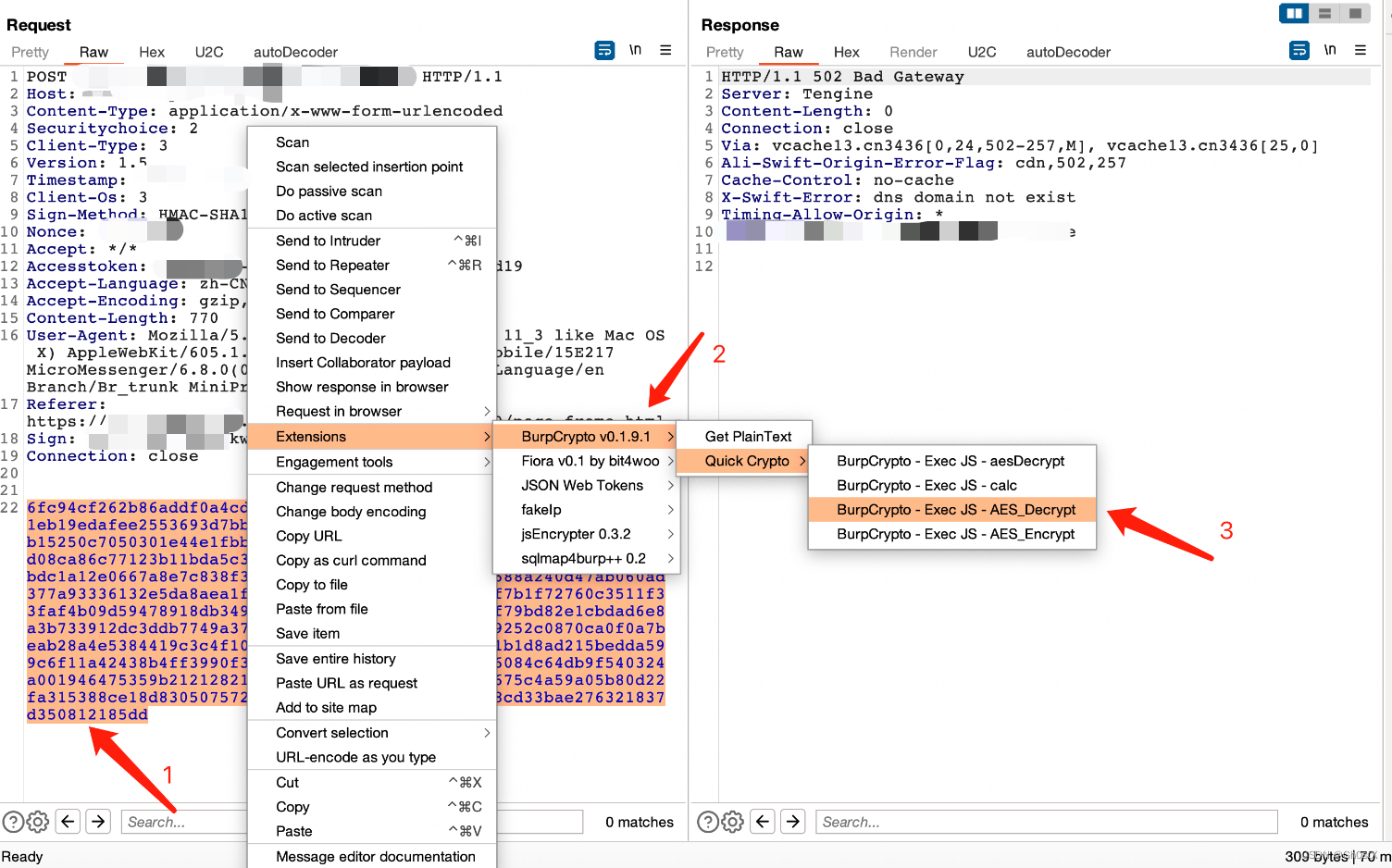1392x868 pixels.
Task: Choose Save entire history
Action: [x=372, y=659]
